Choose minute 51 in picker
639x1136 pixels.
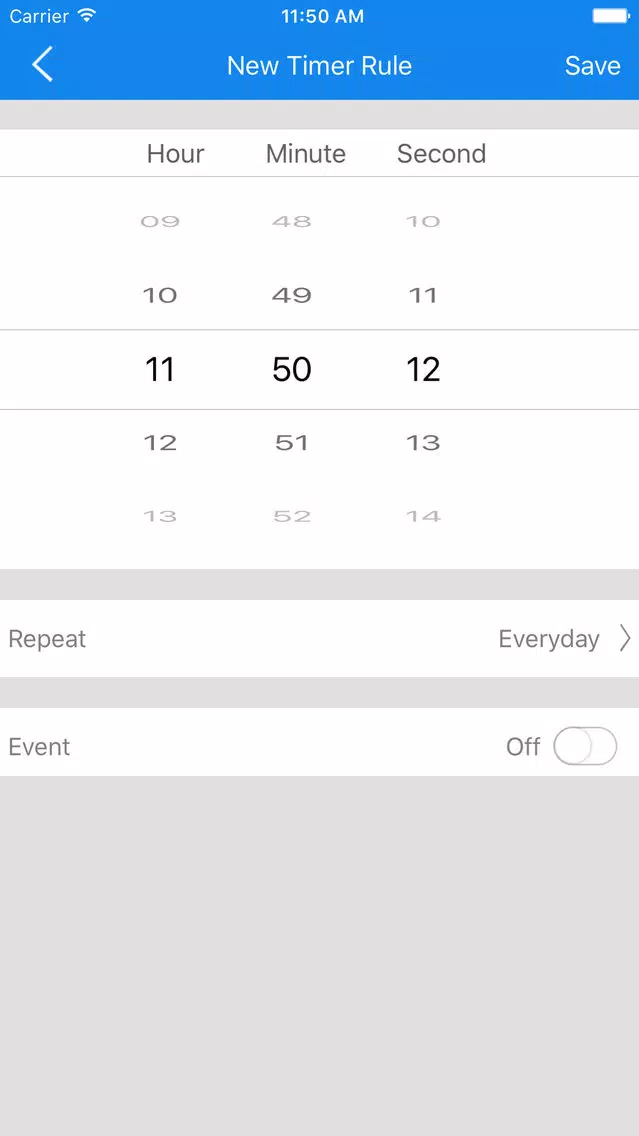292,442
